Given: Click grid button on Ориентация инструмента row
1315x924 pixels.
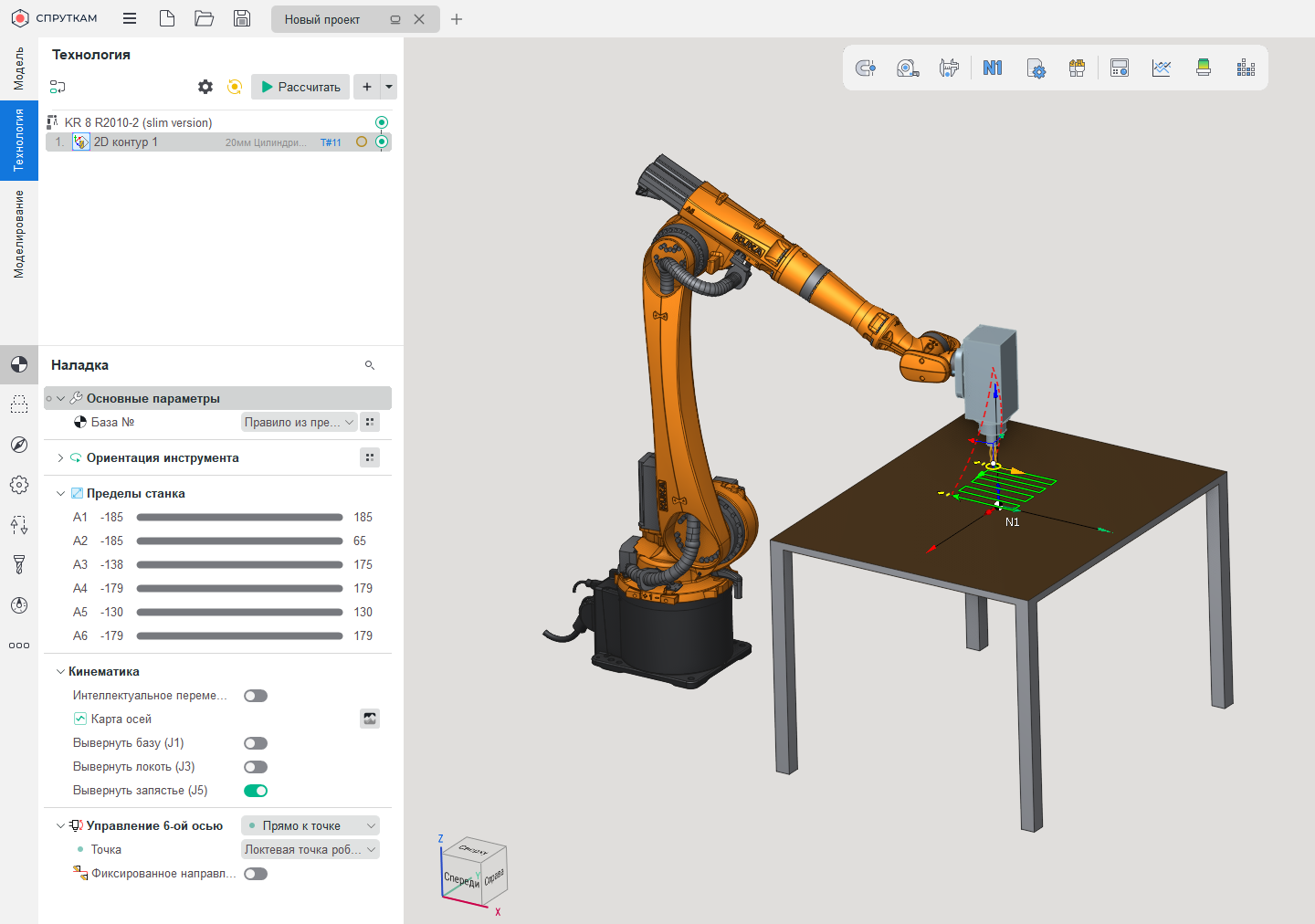Looking at the screenshot, I should [370, 457].
